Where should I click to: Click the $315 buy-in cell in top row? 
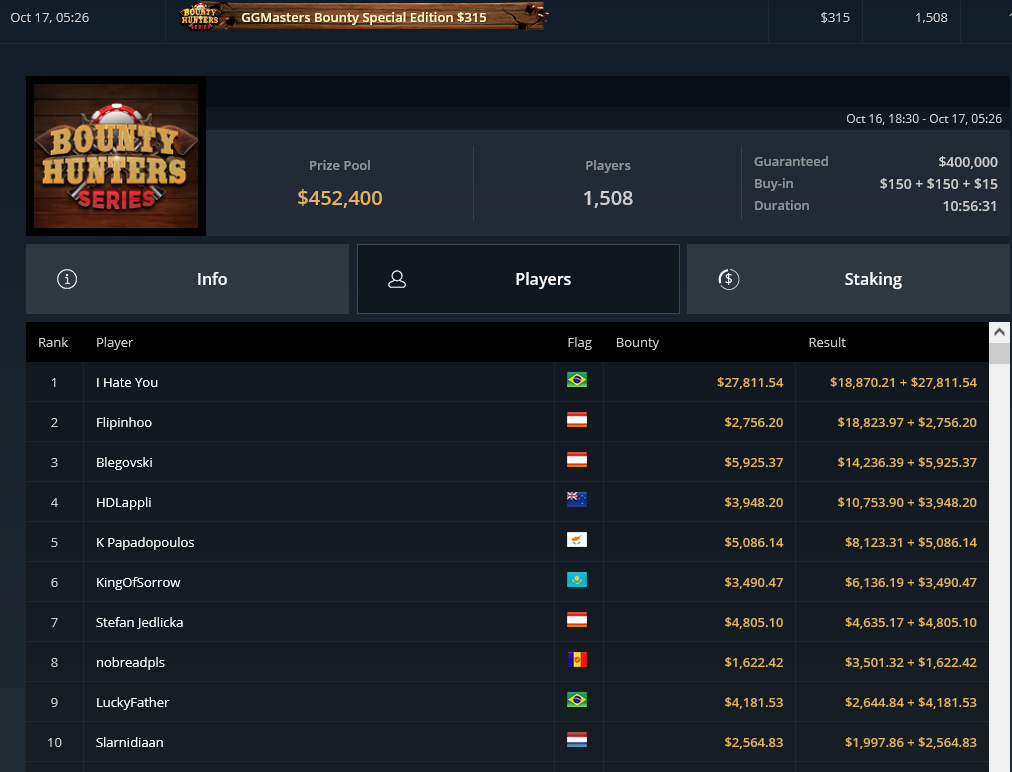tap(835, 17)
